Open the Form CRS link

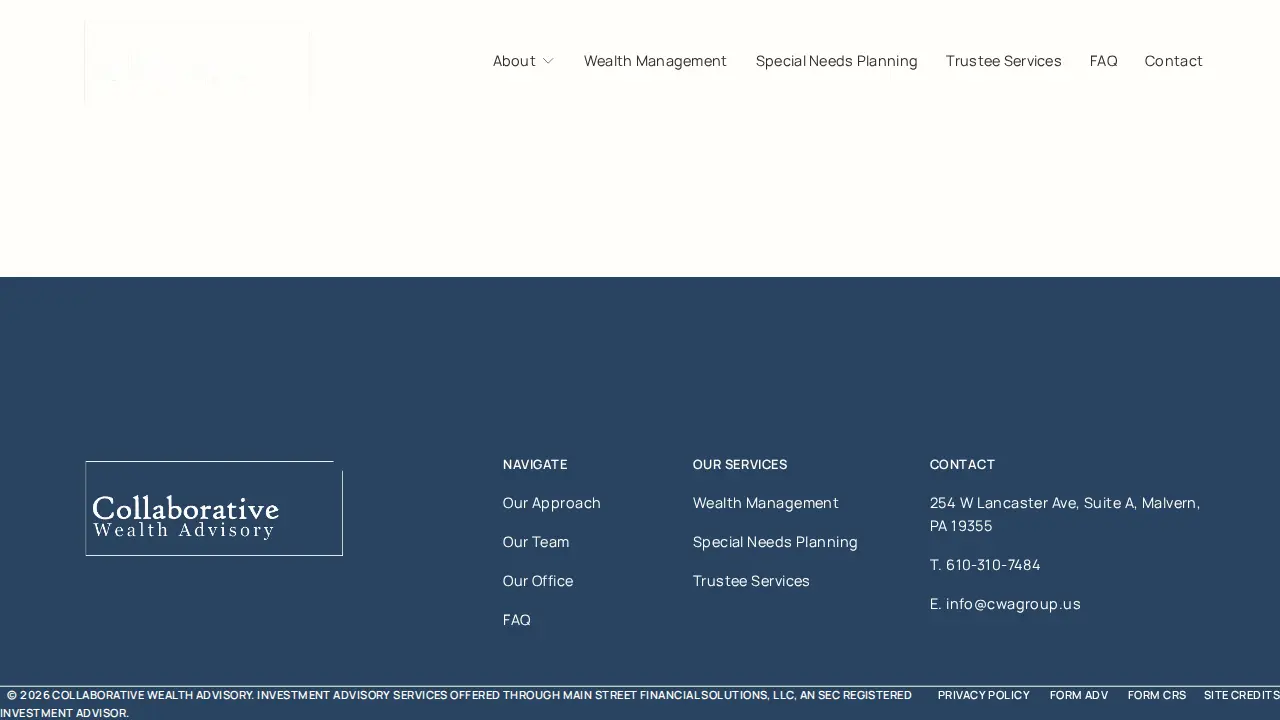click(1157, 695)
